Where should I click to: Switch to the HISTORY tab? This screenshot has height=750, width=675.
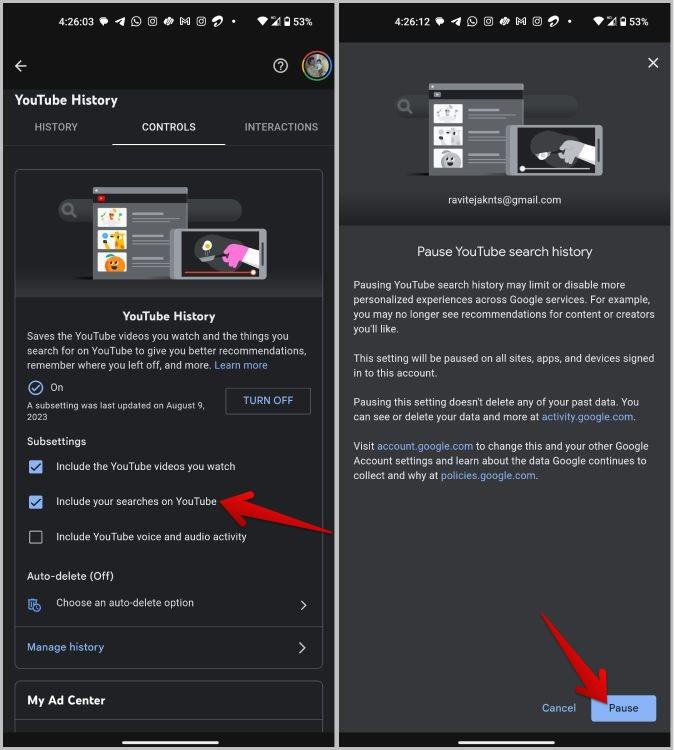(x=56, y=127)
